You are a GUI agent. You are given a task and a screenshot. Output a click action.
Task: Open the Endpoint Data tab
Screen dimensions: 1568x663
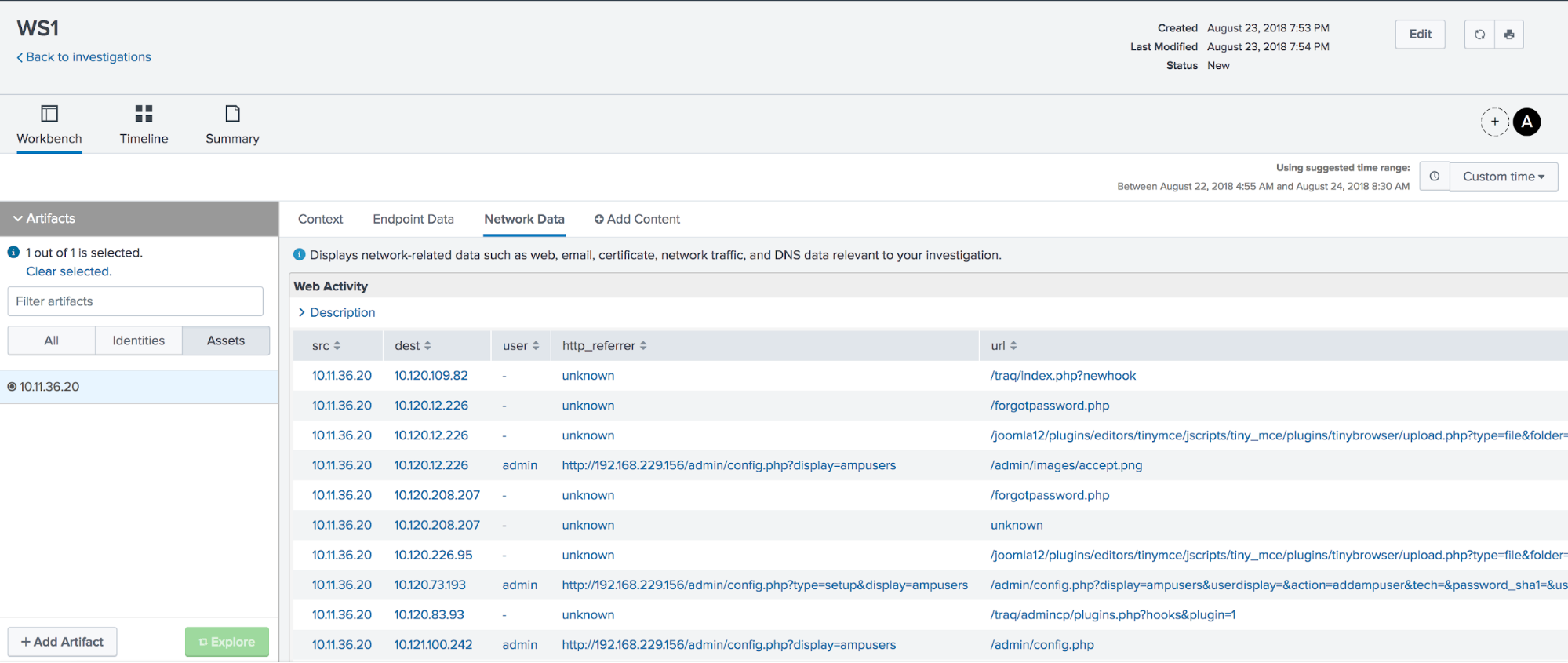pos(413,220)
